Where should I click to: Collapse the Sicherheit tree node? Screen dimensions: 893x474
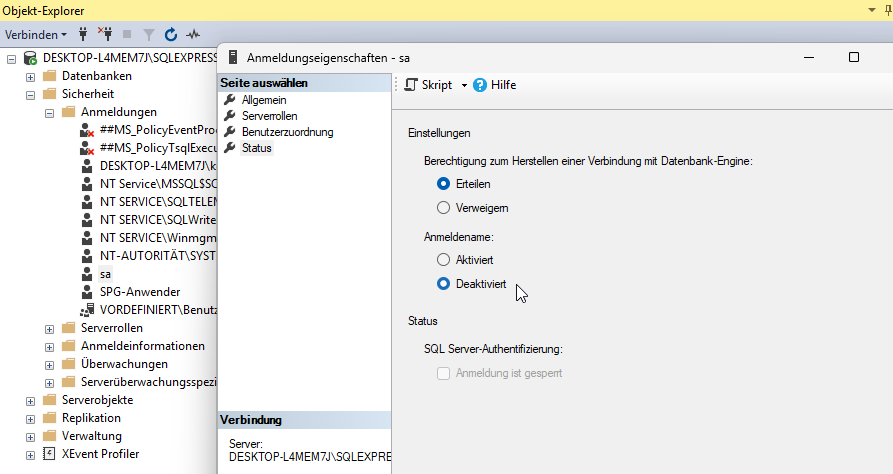coord(31,94)
